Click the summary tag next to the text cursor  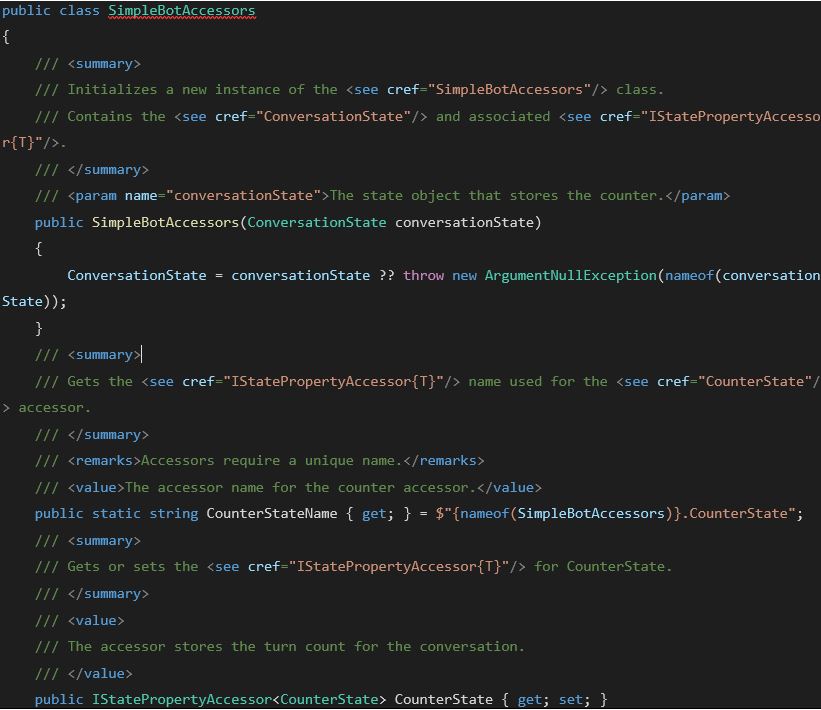pyautogui.click(x=104, y=355)
